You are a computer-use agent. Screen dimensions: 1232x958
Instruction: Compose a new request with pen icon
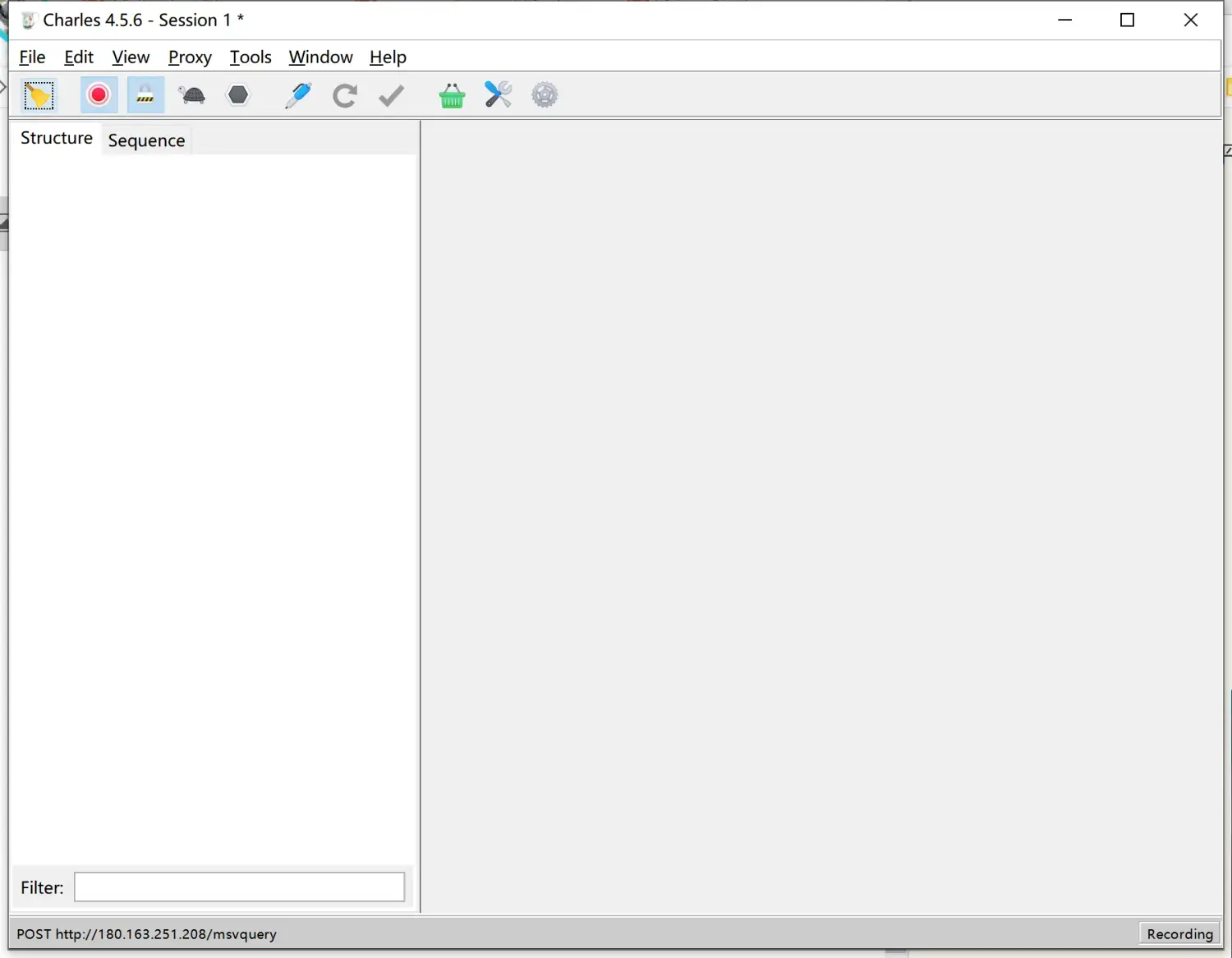point(297,95)
